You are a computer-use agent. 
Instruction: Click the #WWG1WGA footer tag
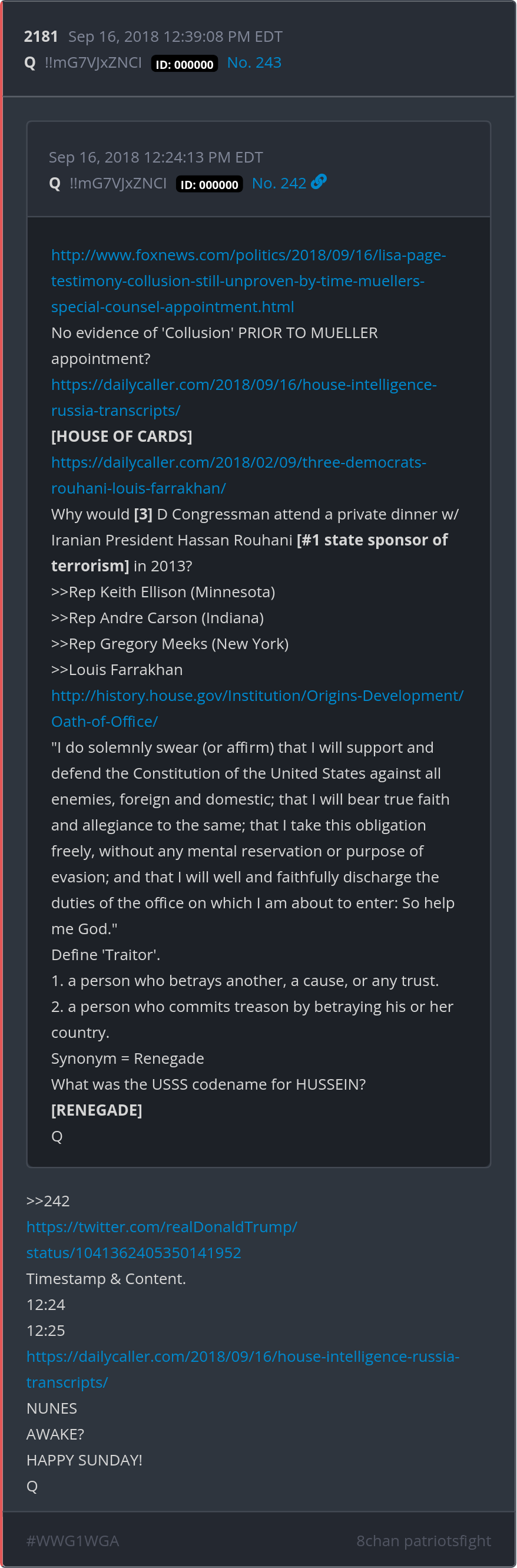coord(73,1540)
